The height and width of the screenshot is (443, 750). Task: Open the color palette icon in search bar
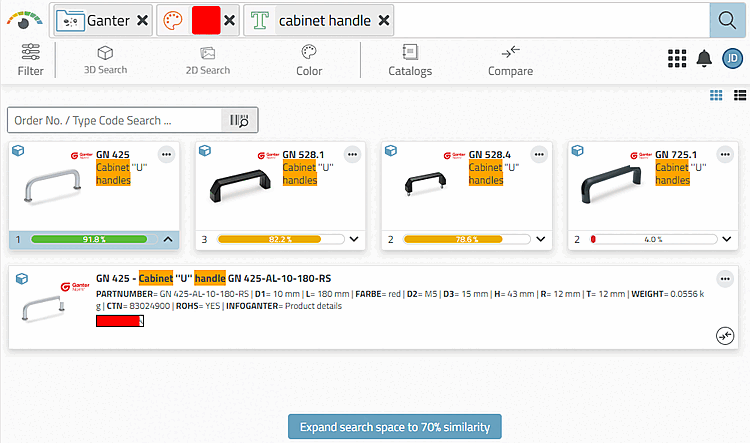coord(173,21)
